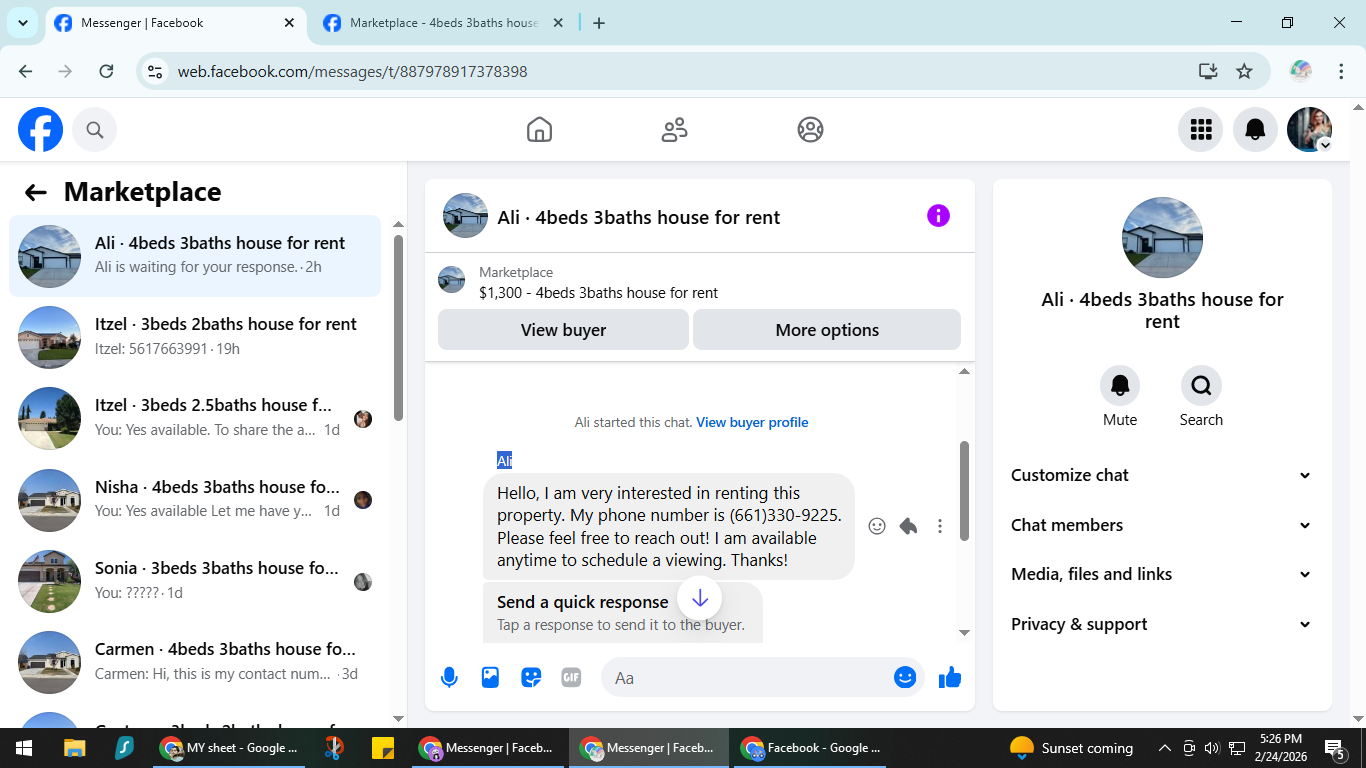The image size is (1366, 768).
Task: Close the Marketplace browser tab
Action: point(558,23)
